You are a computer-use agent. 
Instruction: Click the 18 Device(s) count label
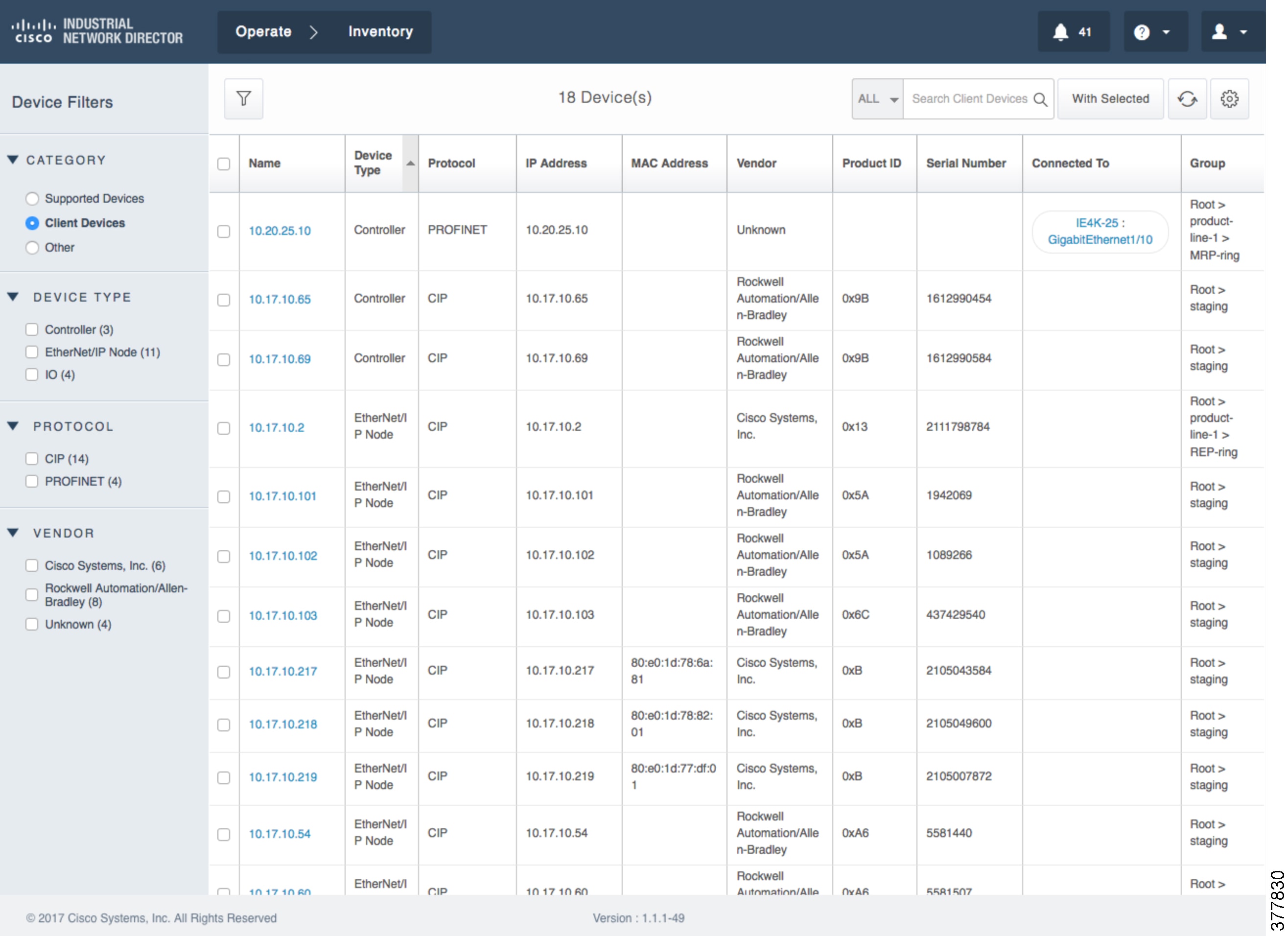[x=605, y=98]
